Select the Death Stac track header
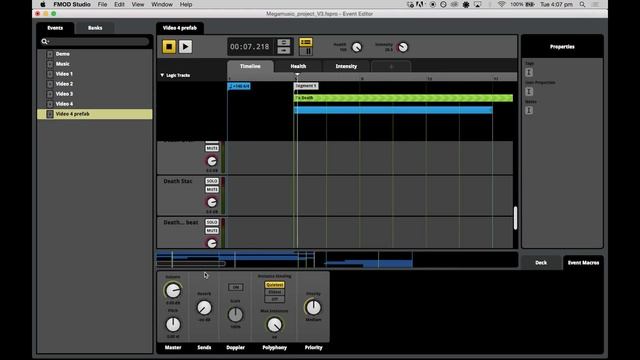Screen dimensions: 640x360 coord(178,181)
